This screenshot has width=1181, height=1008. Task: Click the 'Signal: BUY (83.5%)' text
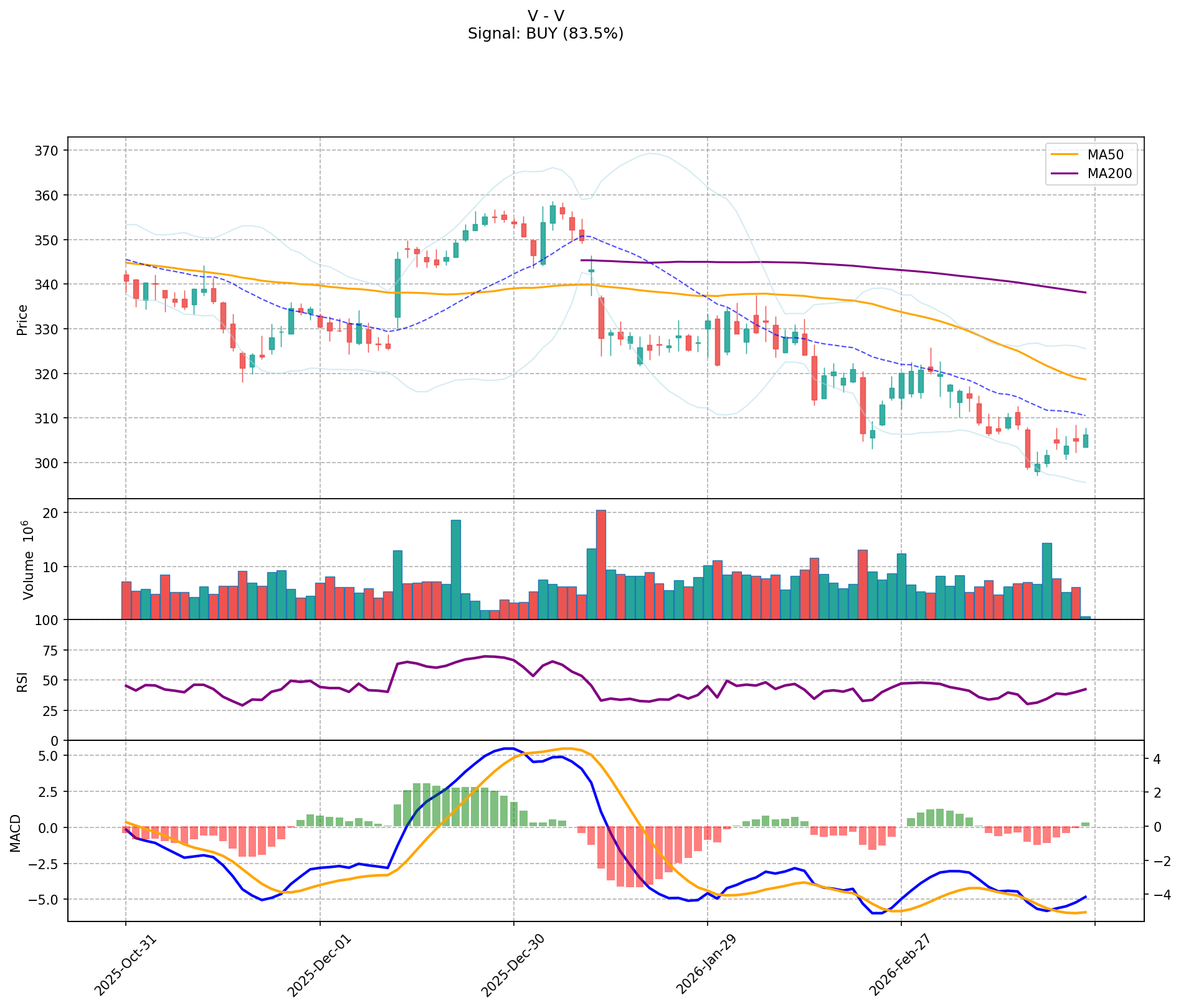click(x=545, y=34)
